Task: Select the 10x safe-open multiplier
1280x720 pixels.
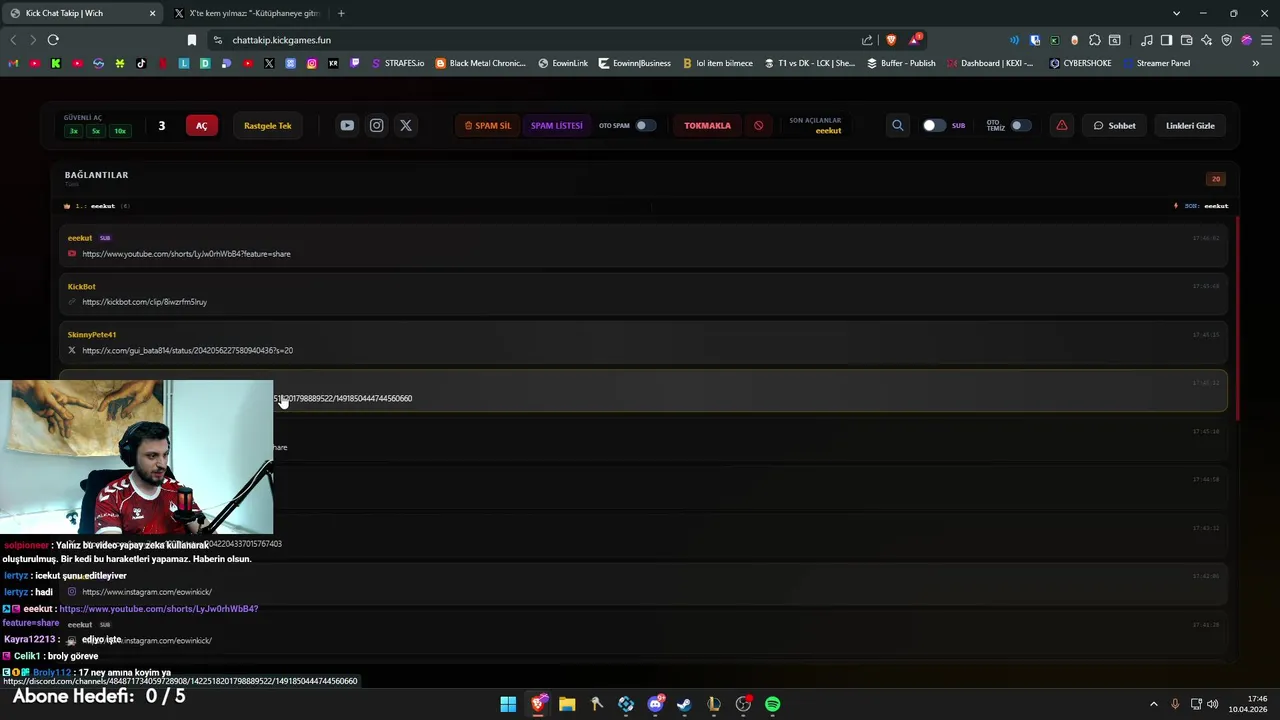Action: coord(120,131)
